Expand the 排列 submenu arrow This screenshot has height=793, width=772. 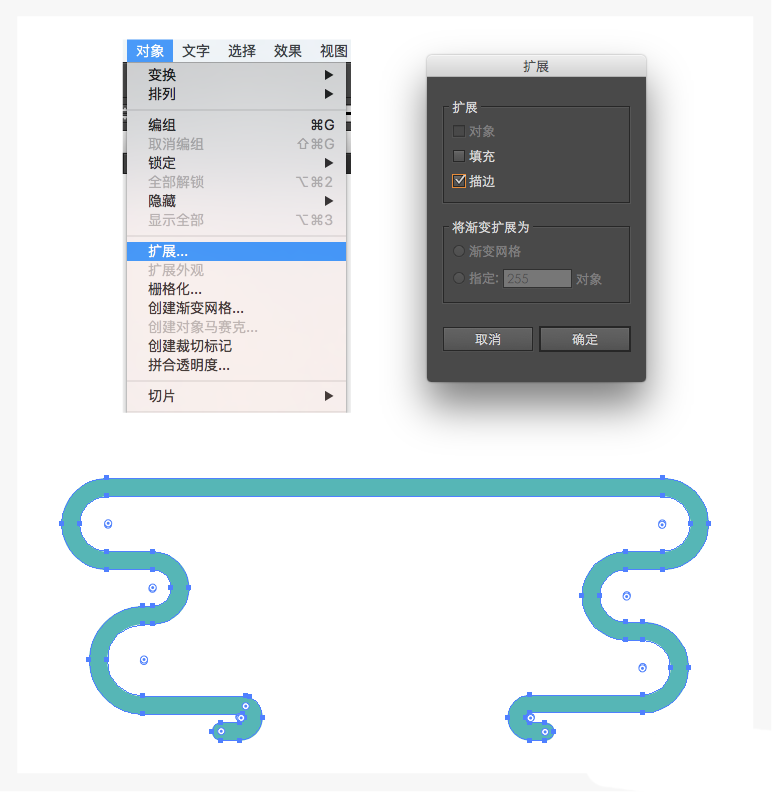tap(329, 94)
